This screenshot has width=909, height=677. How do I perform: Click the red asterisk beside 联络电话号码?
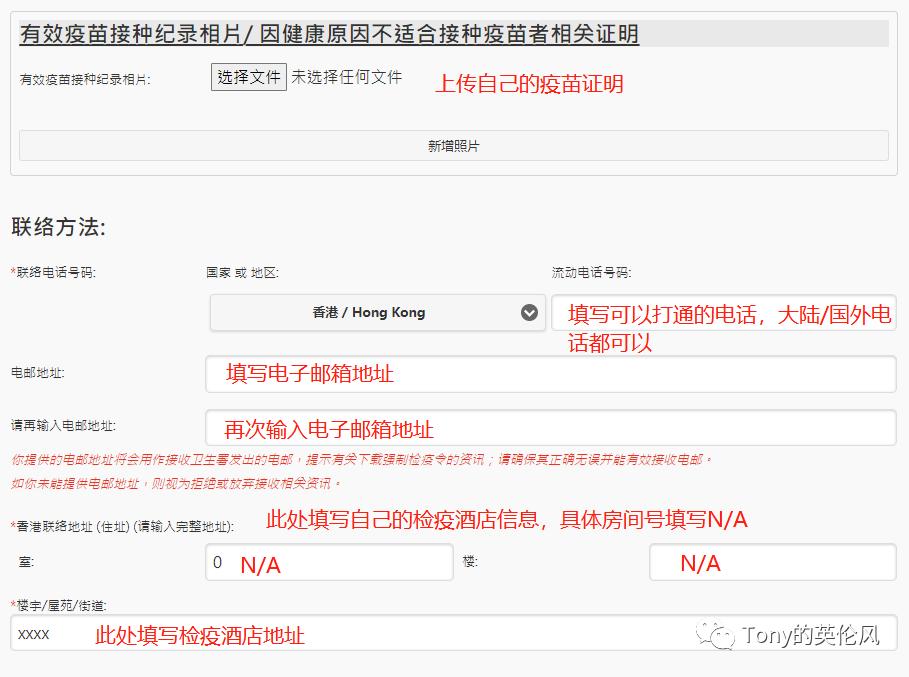(x=13, y=269)
